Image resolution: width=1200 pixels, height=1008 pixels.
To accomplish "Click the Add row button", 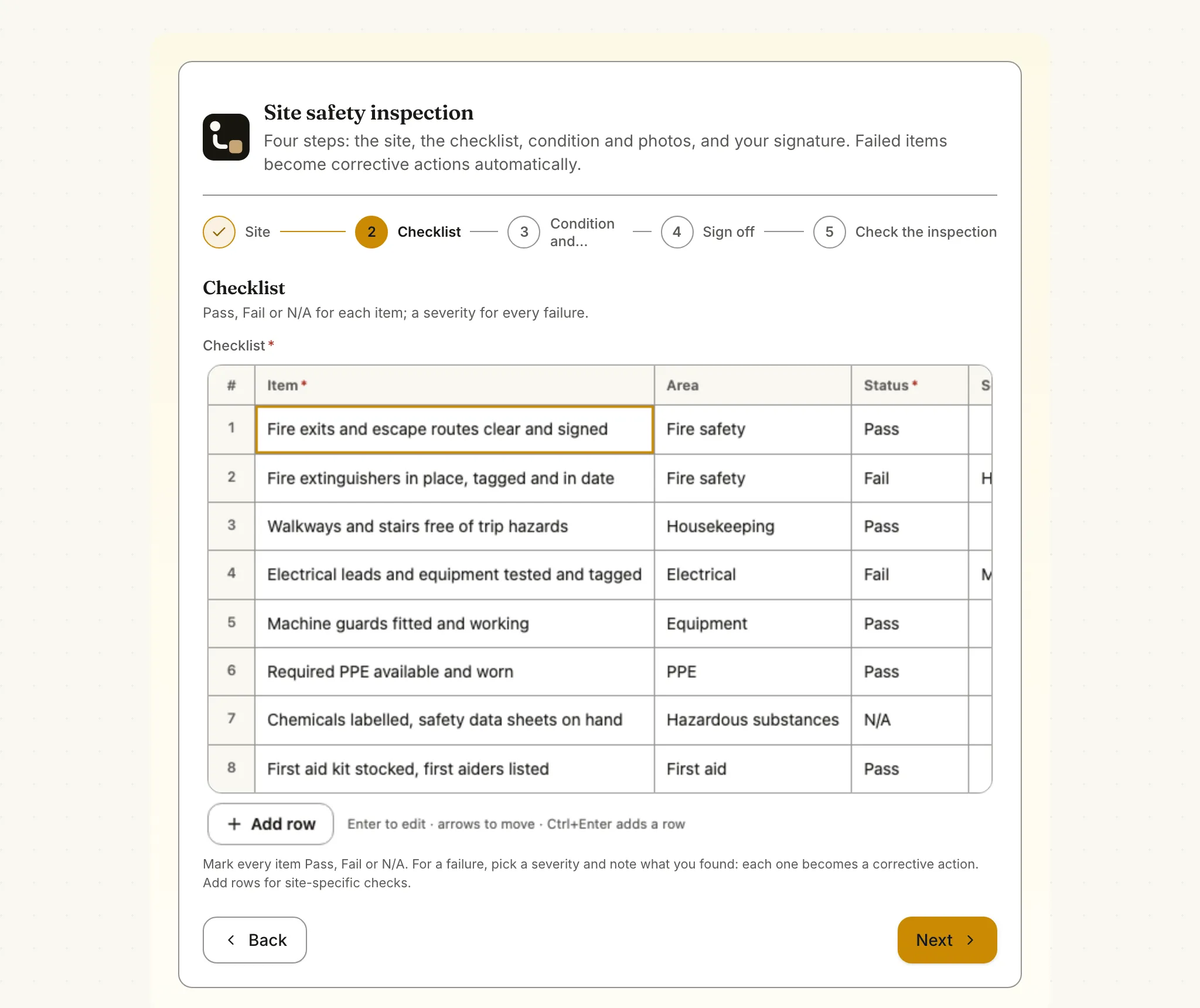I will [x=271, y=824].
